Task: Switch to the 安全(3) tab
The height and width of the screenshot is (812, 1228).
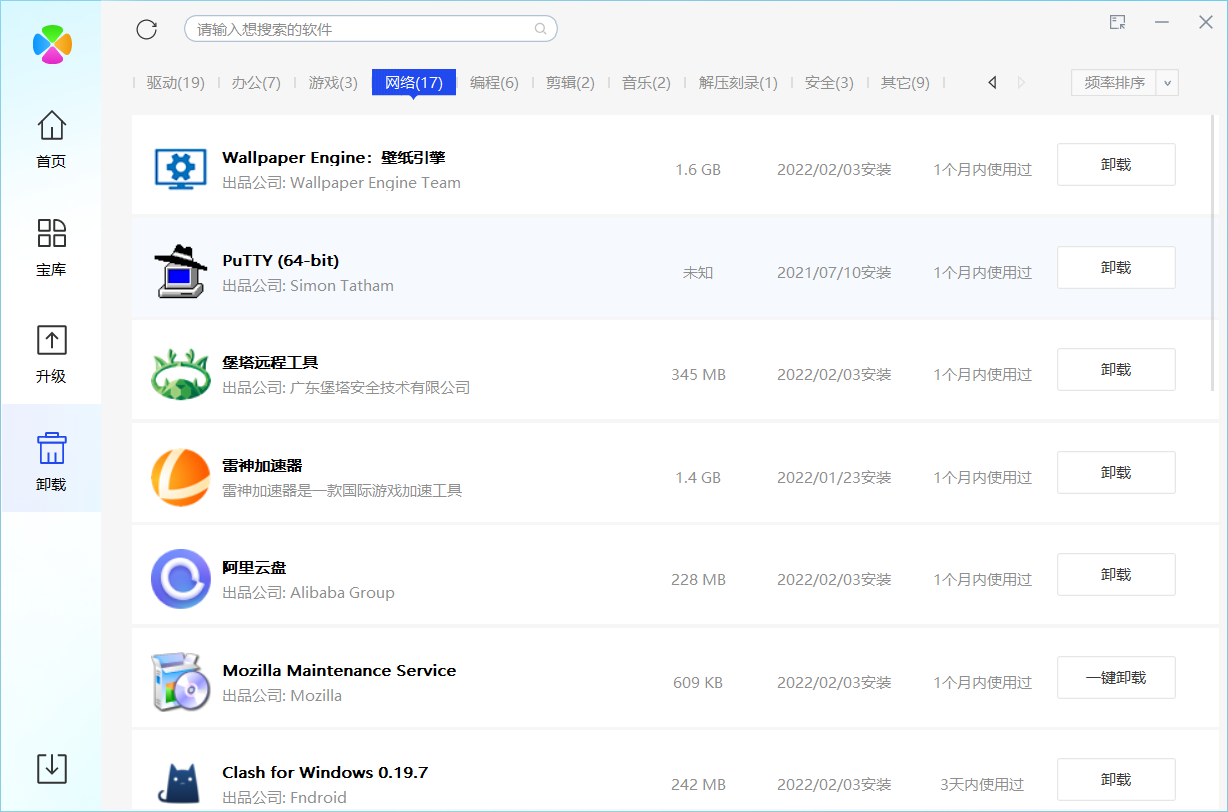Action: pos(829,83)
